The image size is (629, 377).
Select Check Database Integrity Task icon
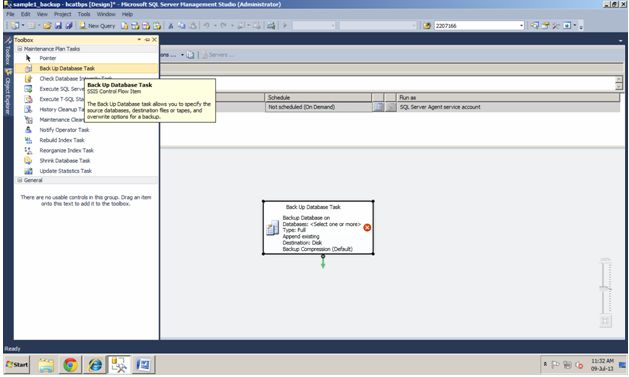pyautogui.click(x=28, y=79)
